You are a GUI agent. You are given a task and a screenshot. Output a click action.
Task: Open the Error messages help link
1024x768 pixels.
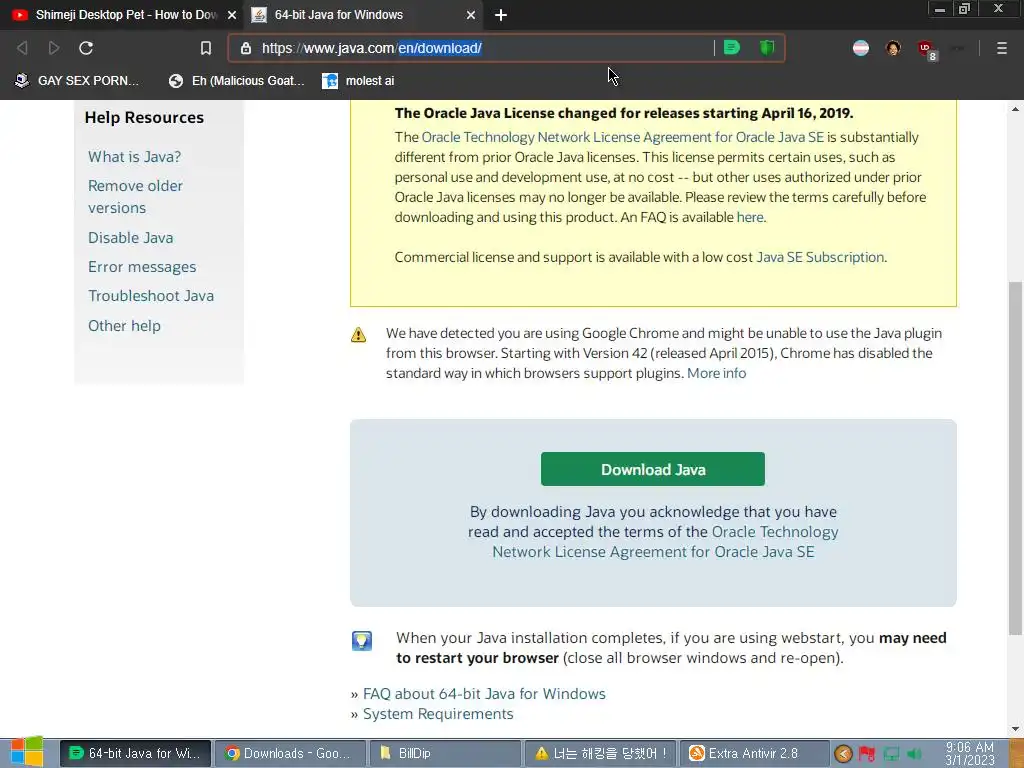tap(142, 266)
